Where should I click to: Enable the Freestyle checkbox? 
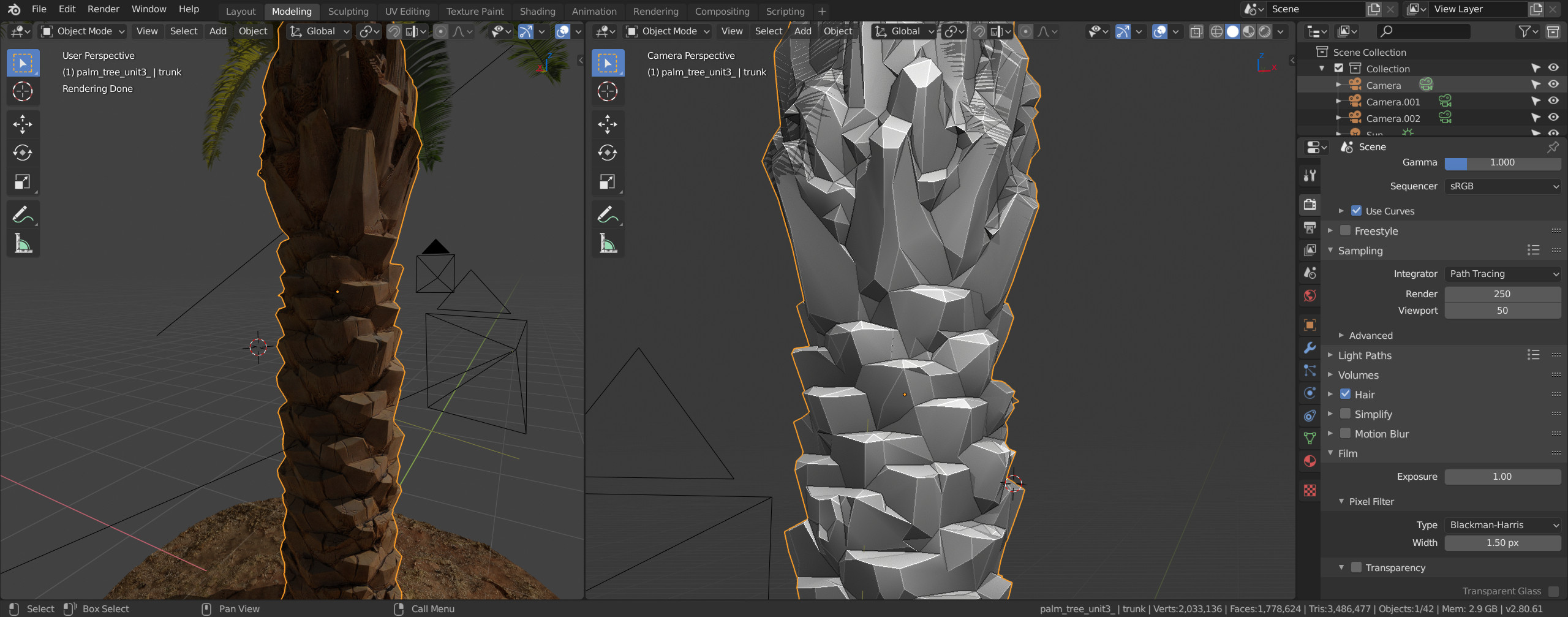click(x=1346, y=230)
